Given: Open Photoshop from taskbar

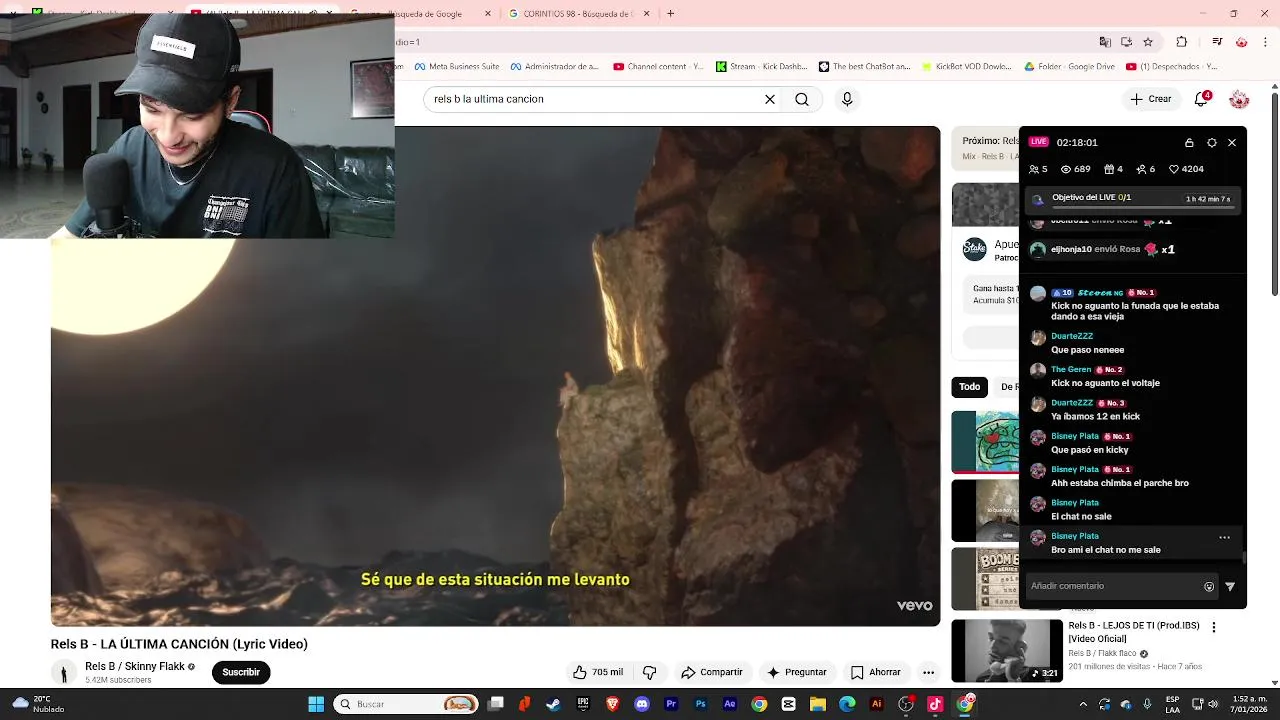Looking at the screenshot, I should [701, 704].
